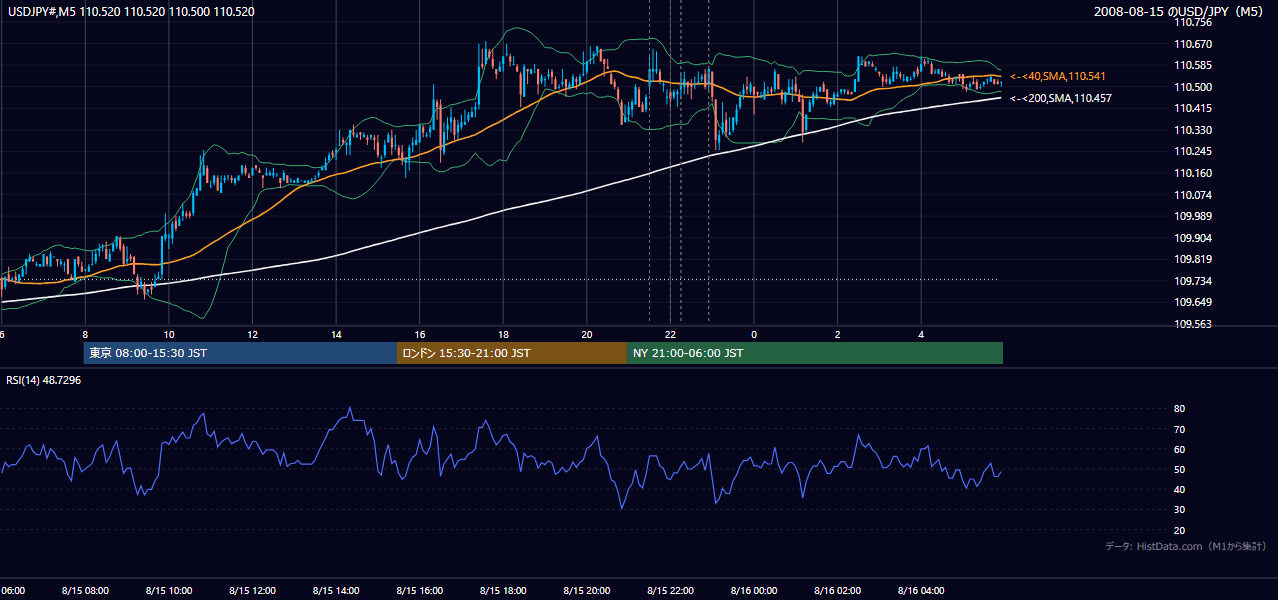This screenshot has width=1278, height=600.
Task: Click the RSI scale value 20
Action: pyautogui.click(x=1179, y=530)
